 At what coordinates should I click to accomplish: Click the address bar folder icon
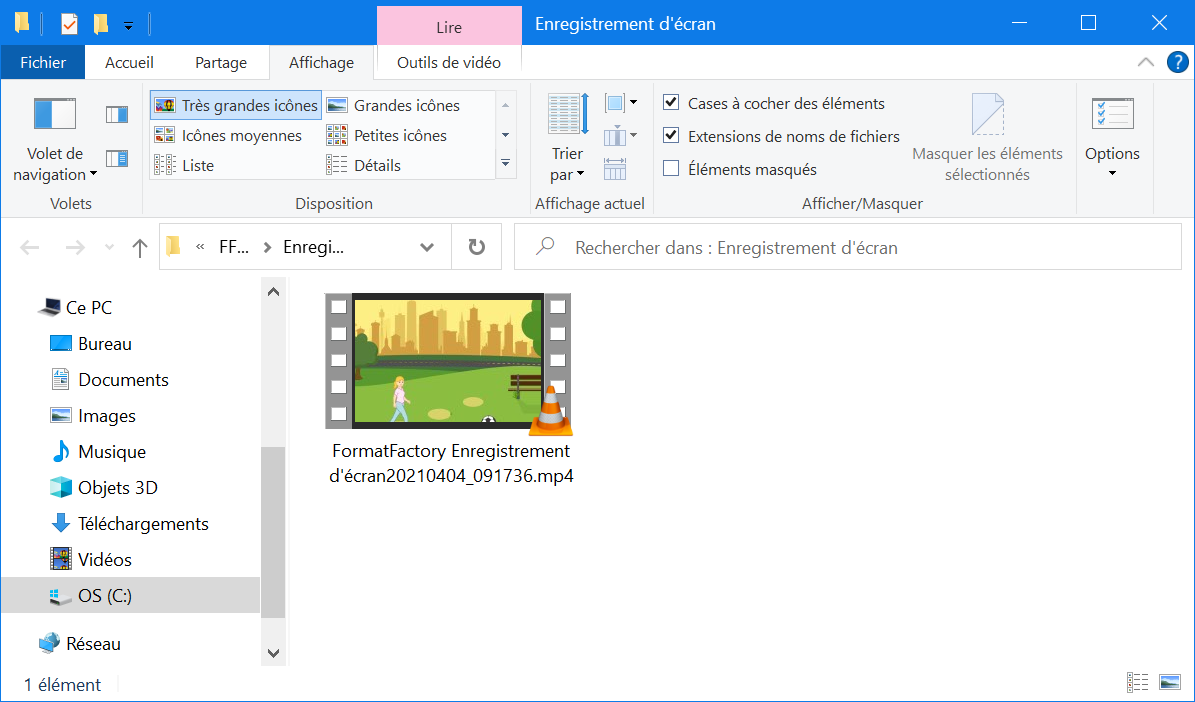coord(174,245)
